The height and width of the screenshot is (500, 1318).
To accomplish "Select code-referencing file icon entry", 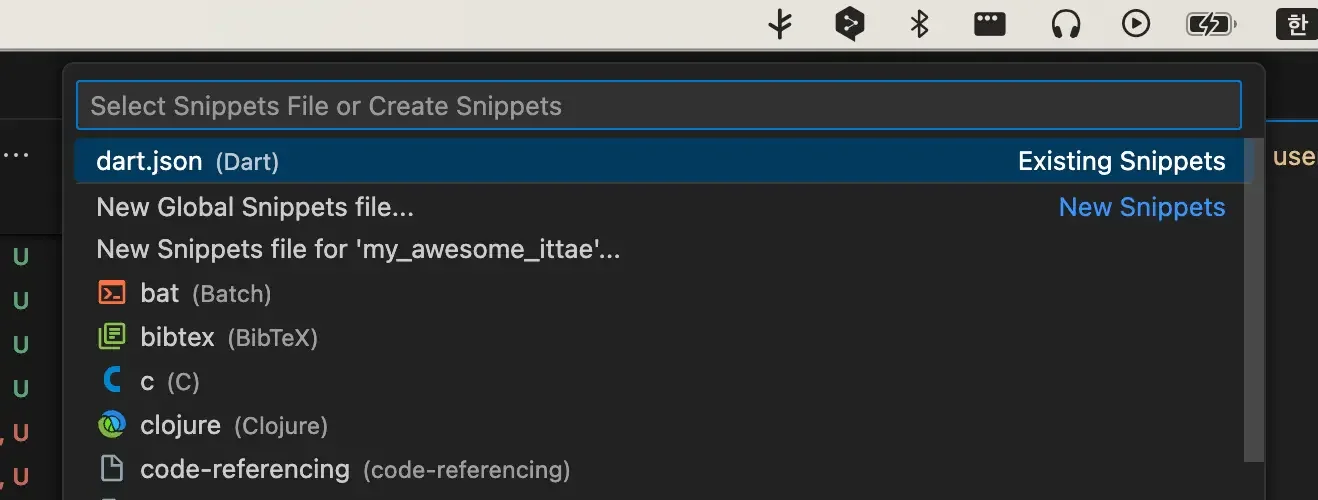I will (112, 469).
